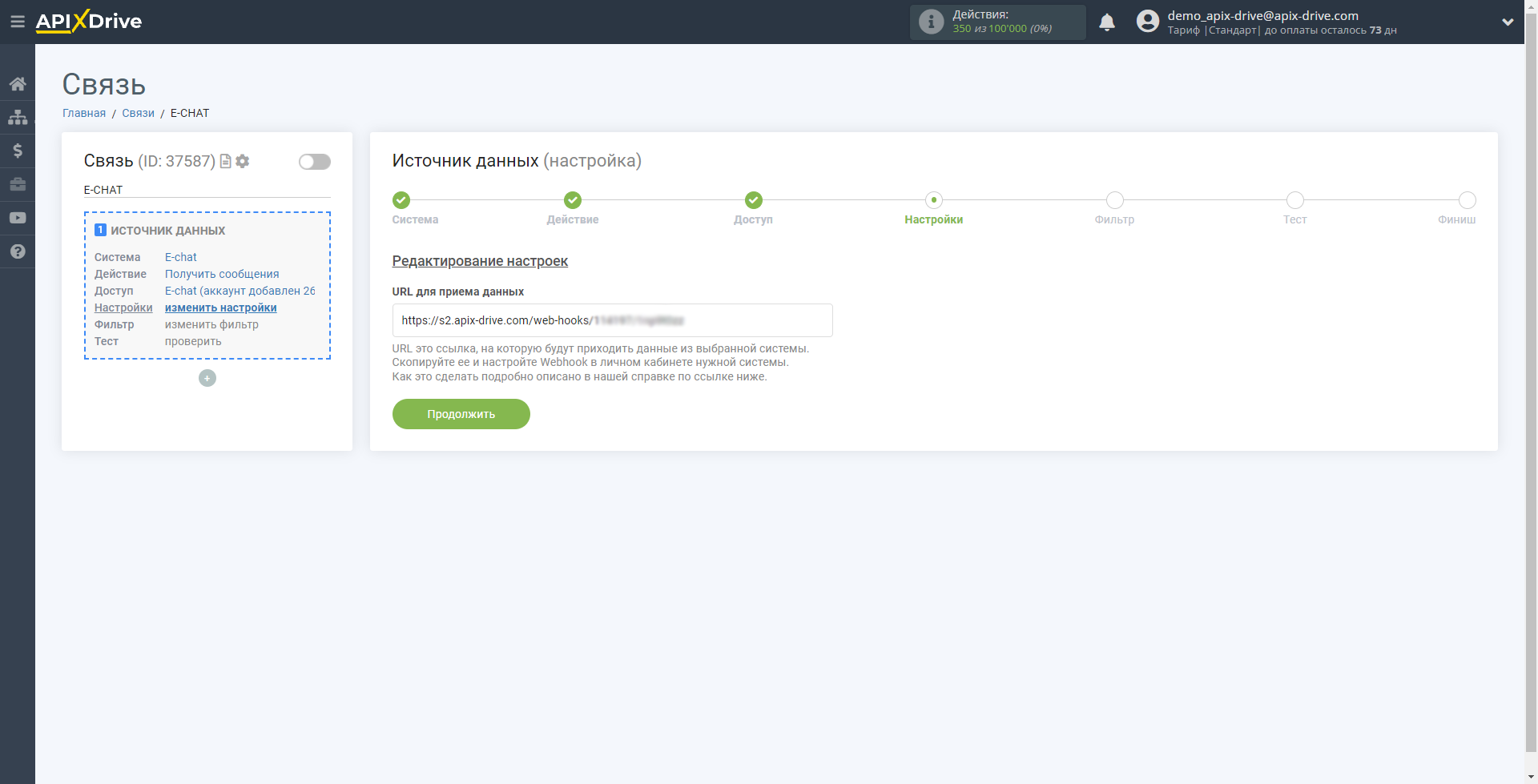Click the Настройки label in sidebar block

(x=123, y=308)
